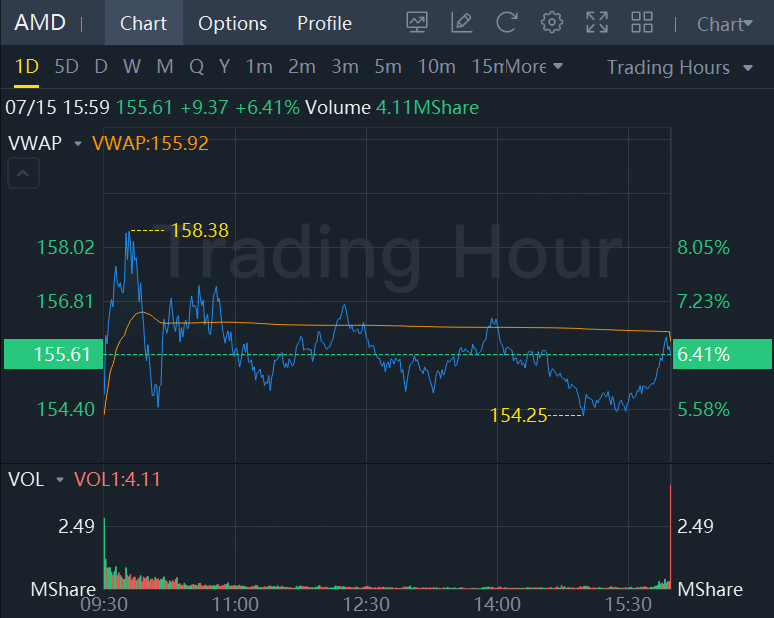Open the chart comparison monitor icon
The height and width of the screenshot is (618, 774).
point(418,22)
